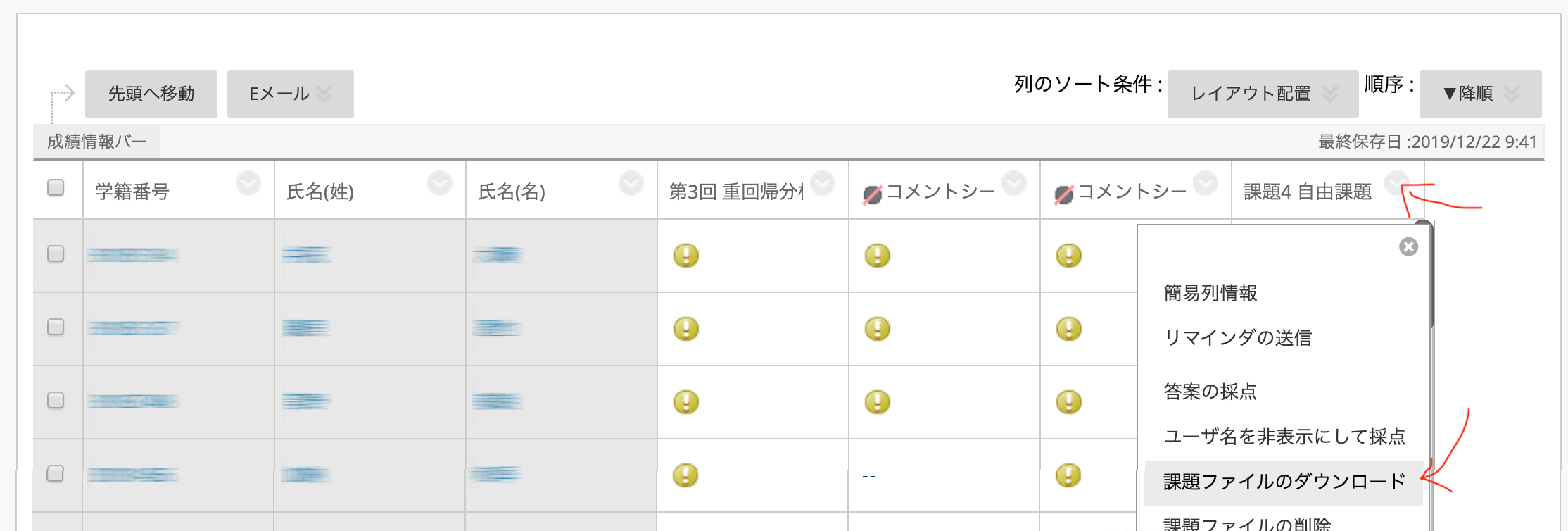This screenshot has height=531, width=1568.
Task: Click needs-grading icon in fourth row of 第3回 column
Action: tap(685, 475)
